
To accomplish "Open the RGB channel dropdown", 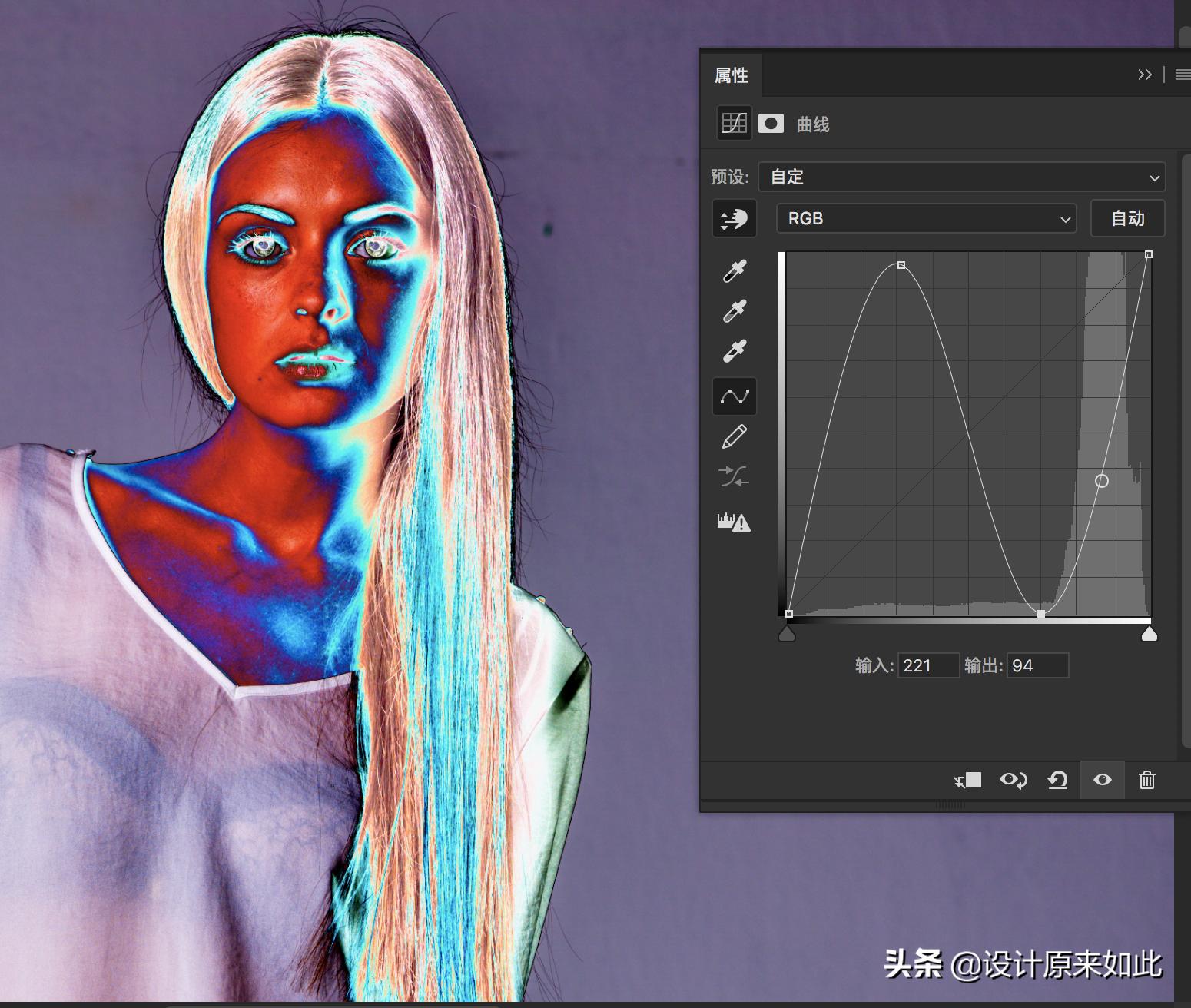I will [x=925, y=218].
